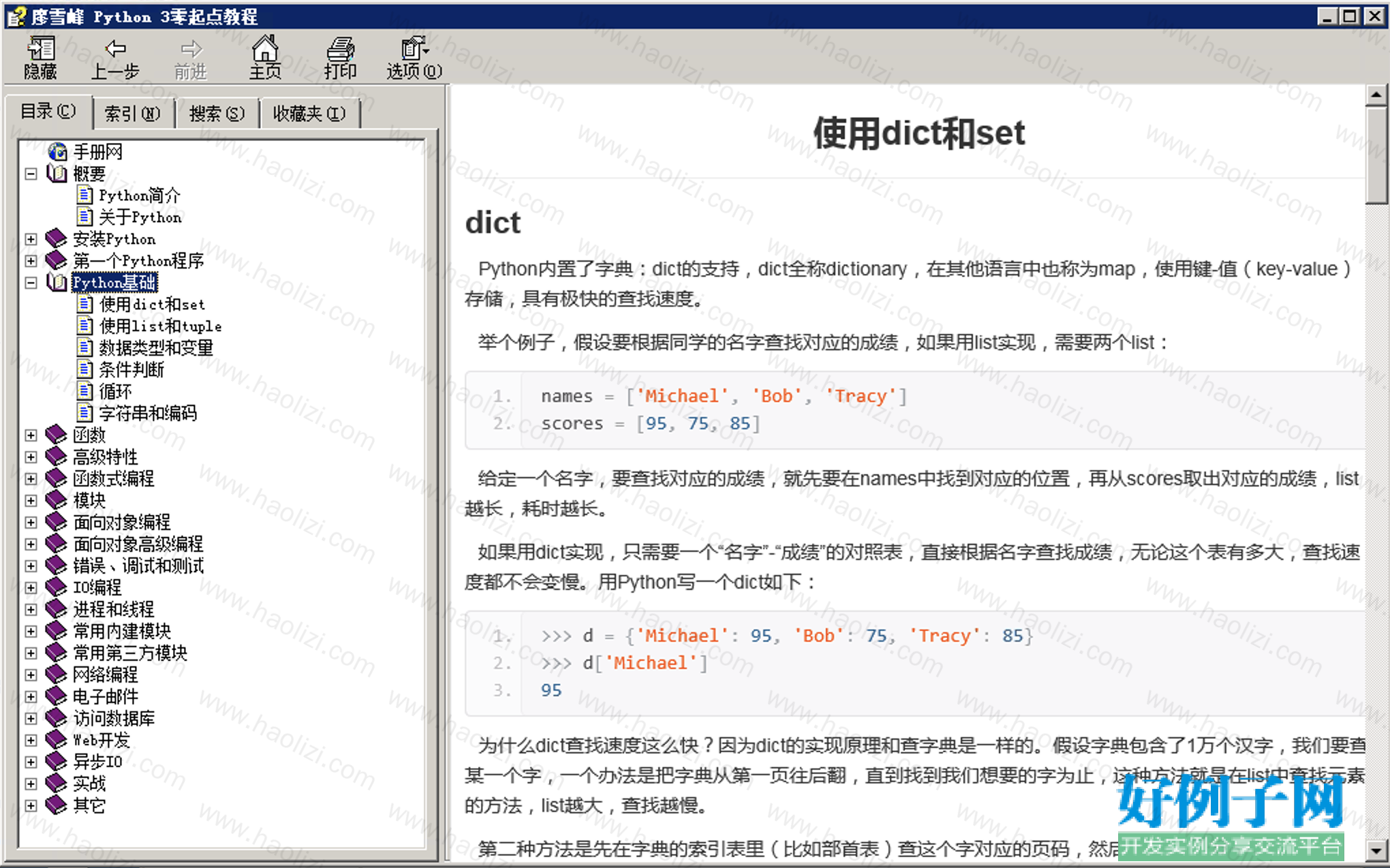Click the 隐藏 (Hide) toolbar icon

coord(41,49)
